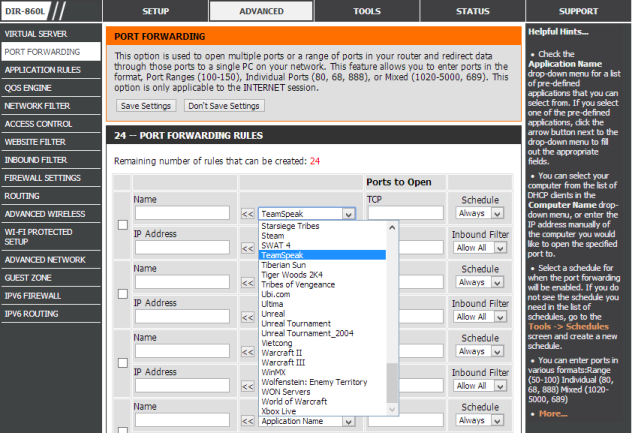This screenshot has height=433, width=632.
Task: Click << button beside first IP Address
Action: coord(247,248)
